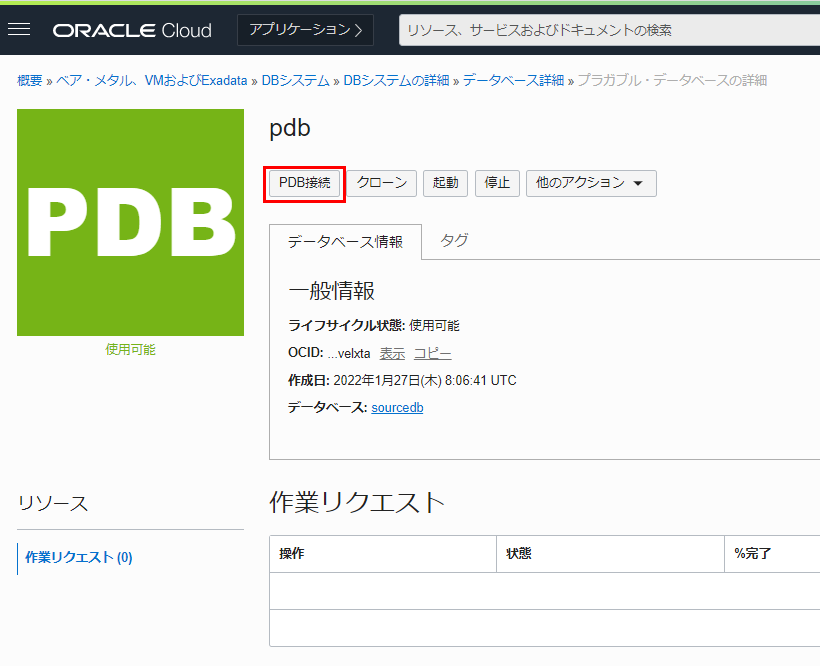Click the クローン button
This screenshot has width=820, height=666.
(x=382, y=183)
